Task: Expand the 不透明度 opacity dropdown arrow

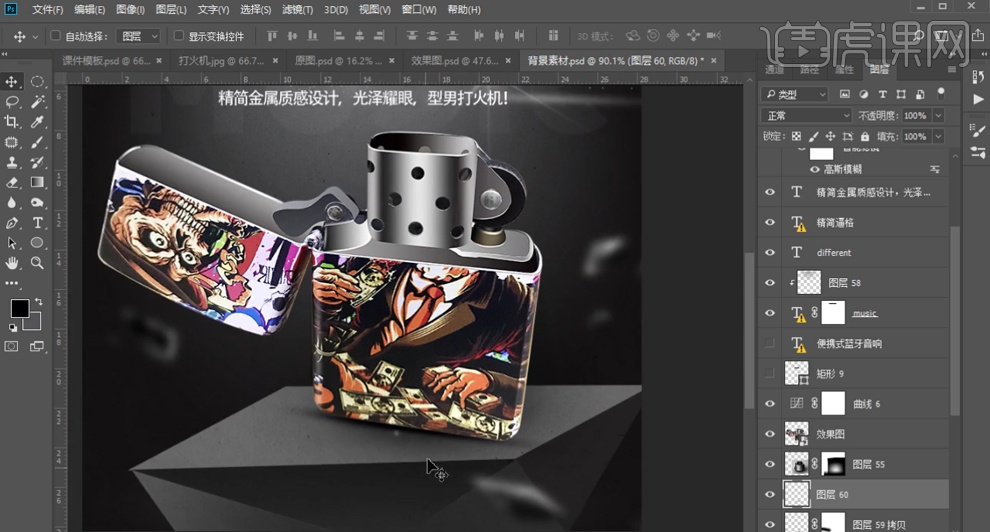Action: point(936,115)
